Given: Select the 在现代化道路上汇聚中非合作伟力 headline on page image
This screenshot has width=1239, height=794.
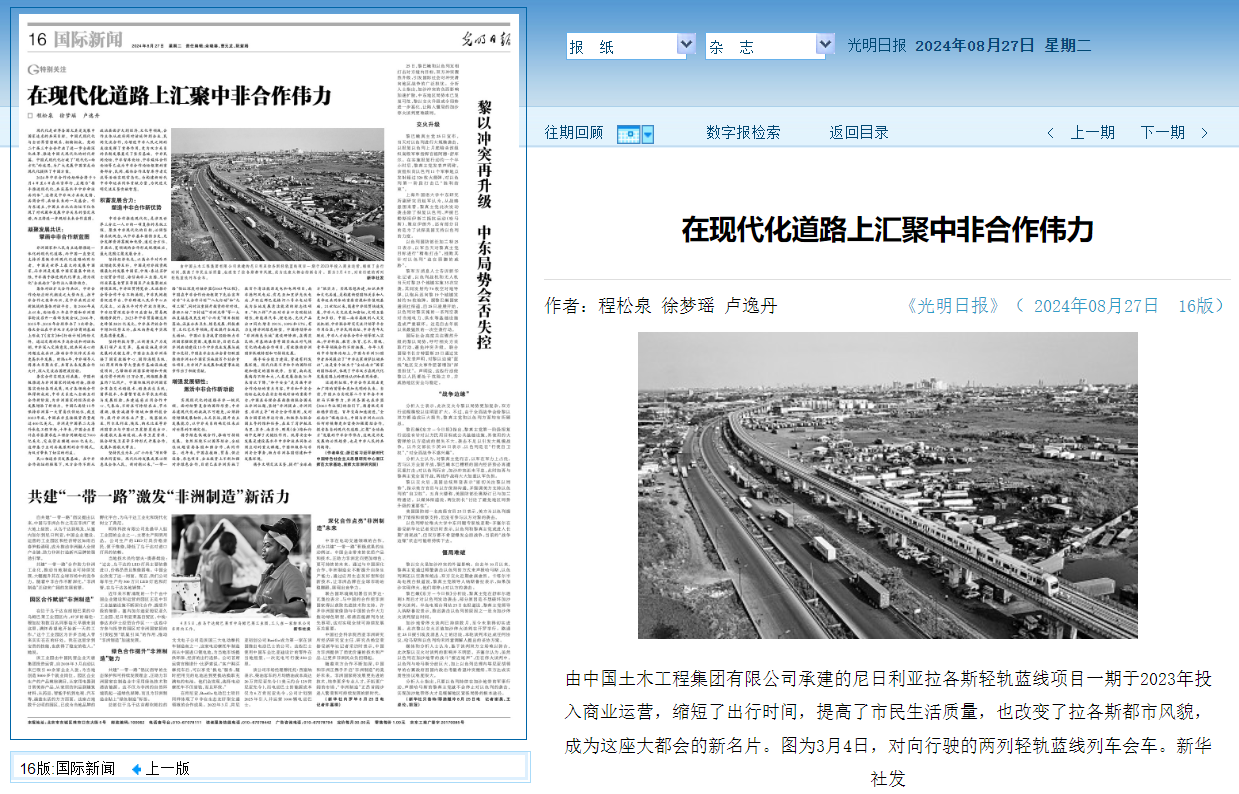Looking at the screenshot, I should point(179,96).
